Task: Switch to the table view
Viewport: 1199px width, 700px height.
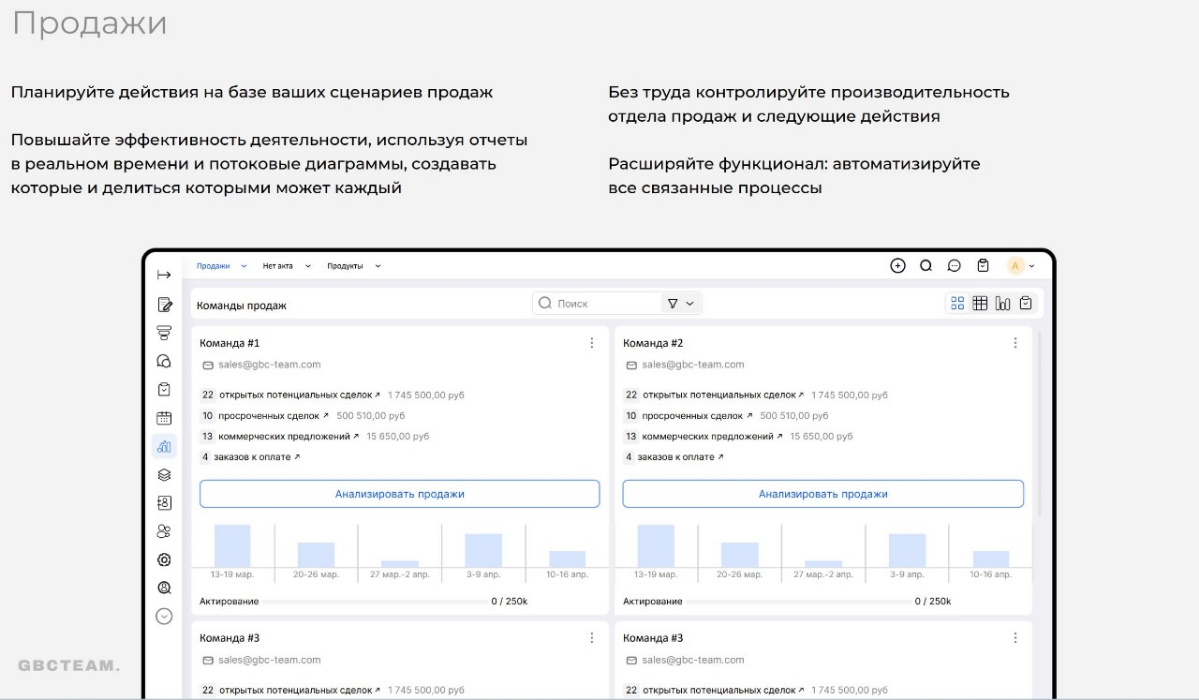Action: (980, 304)
